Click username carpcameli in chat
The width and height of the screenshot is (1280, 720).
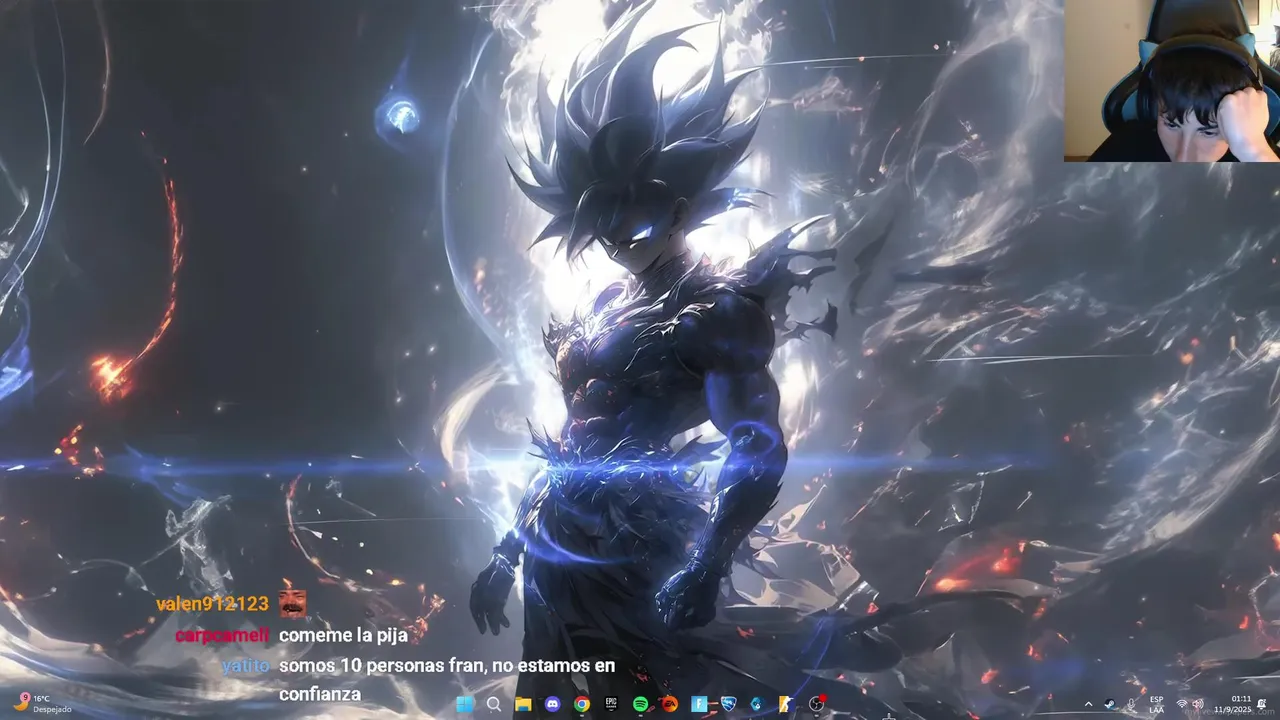(x=222, y=635)
